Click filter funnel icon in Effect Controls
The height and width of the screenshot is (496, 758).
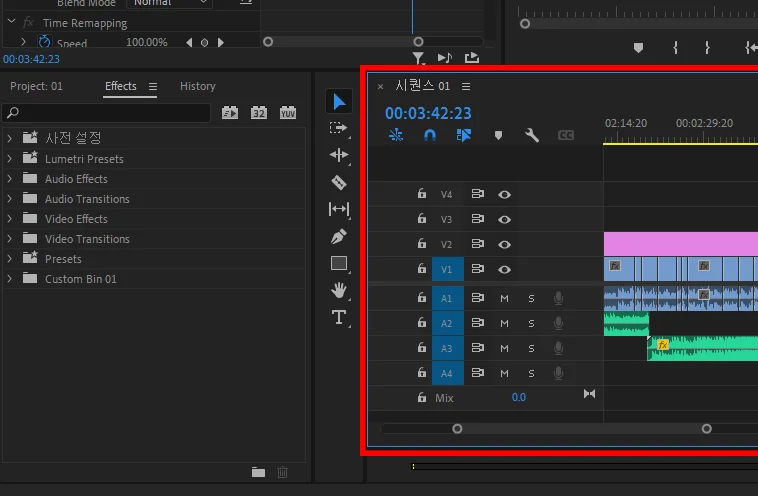point(419,58)
